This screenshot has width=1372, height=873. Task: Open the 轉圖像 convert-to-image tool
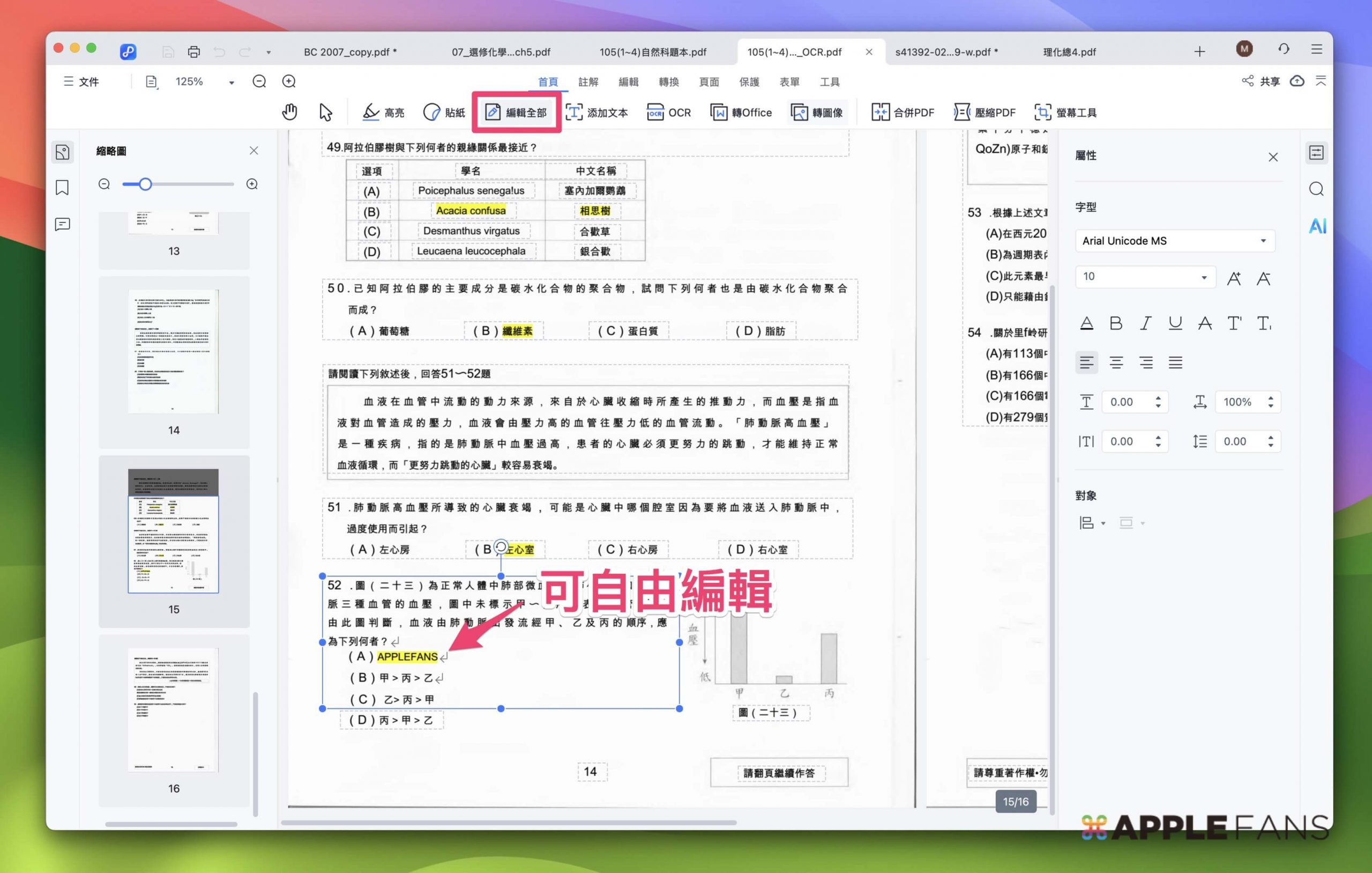pyautogui.click(x=818, y=112)
